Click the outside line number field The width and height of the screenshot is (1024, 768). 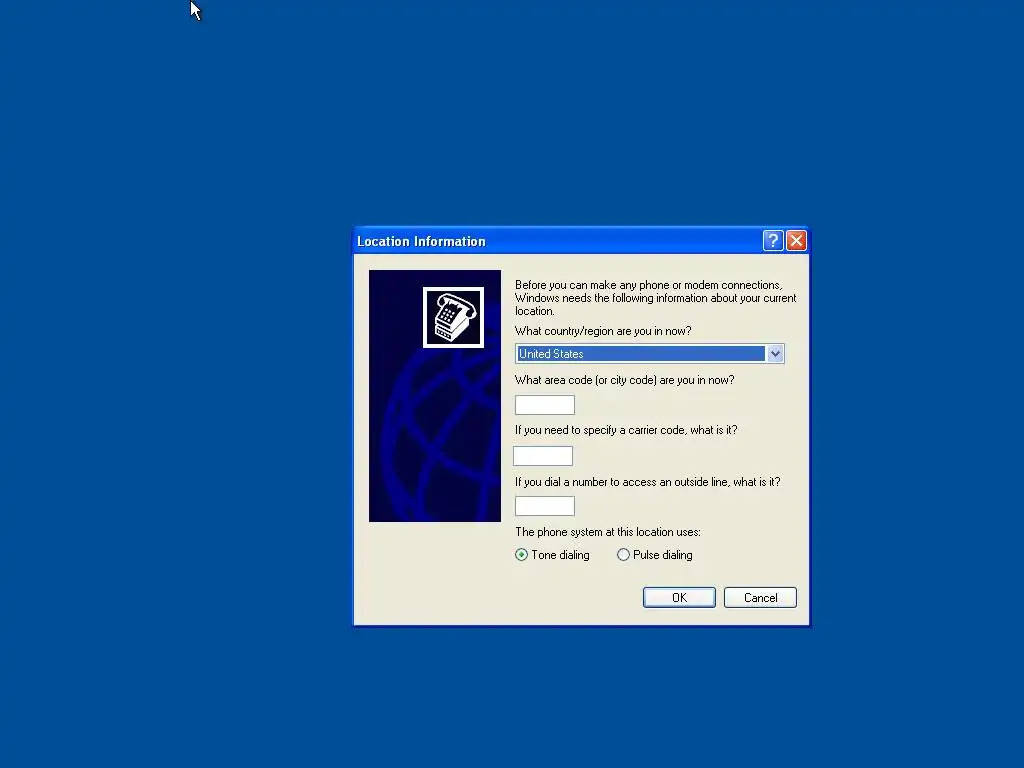[545, 506]
